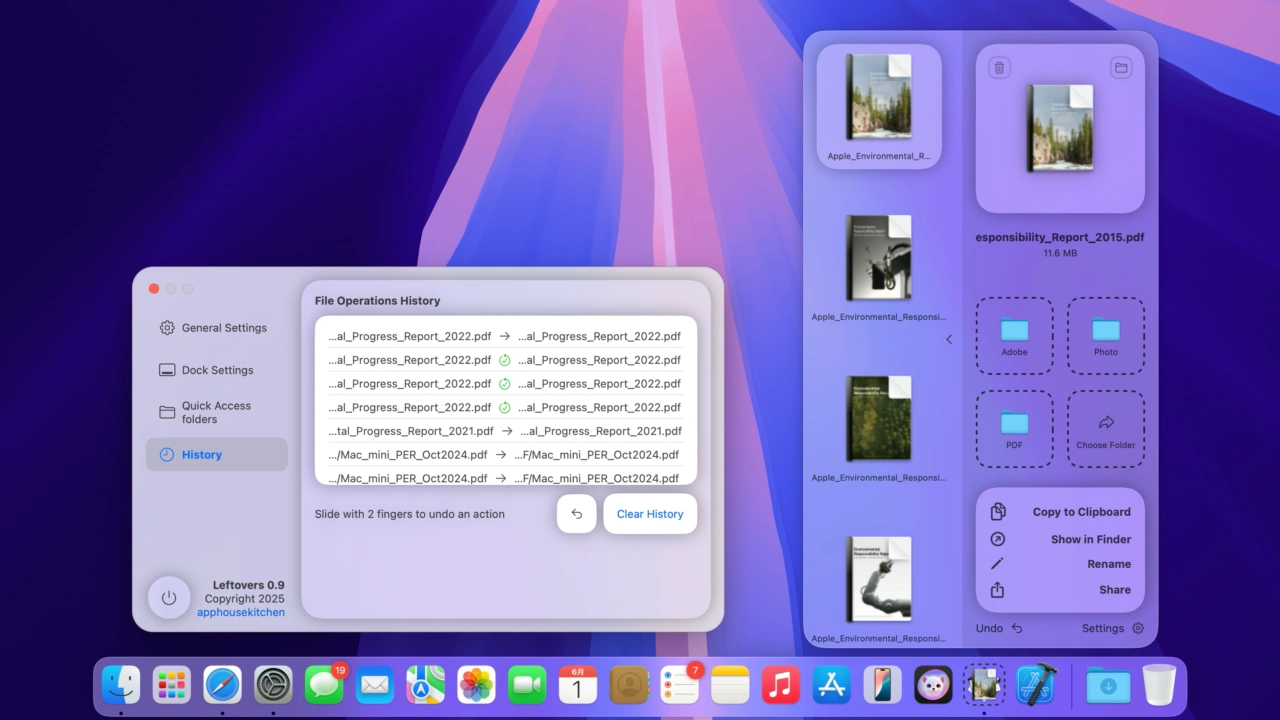
Task: Click the Choose Folder tile
Action: click(x=1105, y=428)
